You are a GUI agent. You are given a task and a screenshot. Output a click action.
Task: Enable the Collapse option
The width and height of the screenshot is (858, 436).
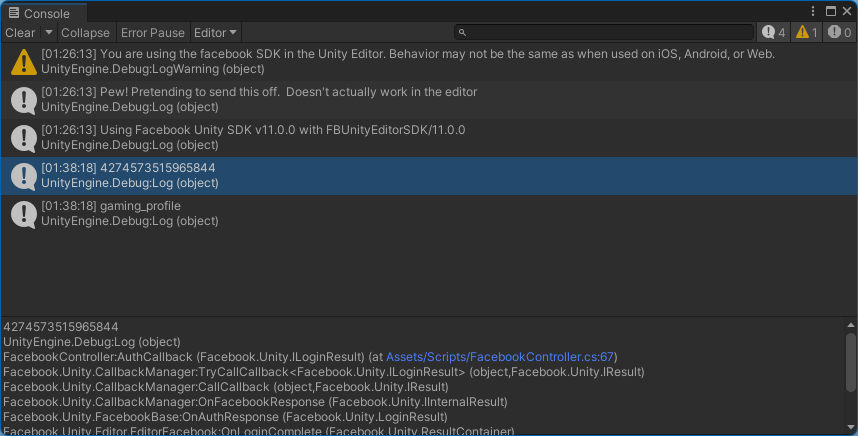point(85,33)
